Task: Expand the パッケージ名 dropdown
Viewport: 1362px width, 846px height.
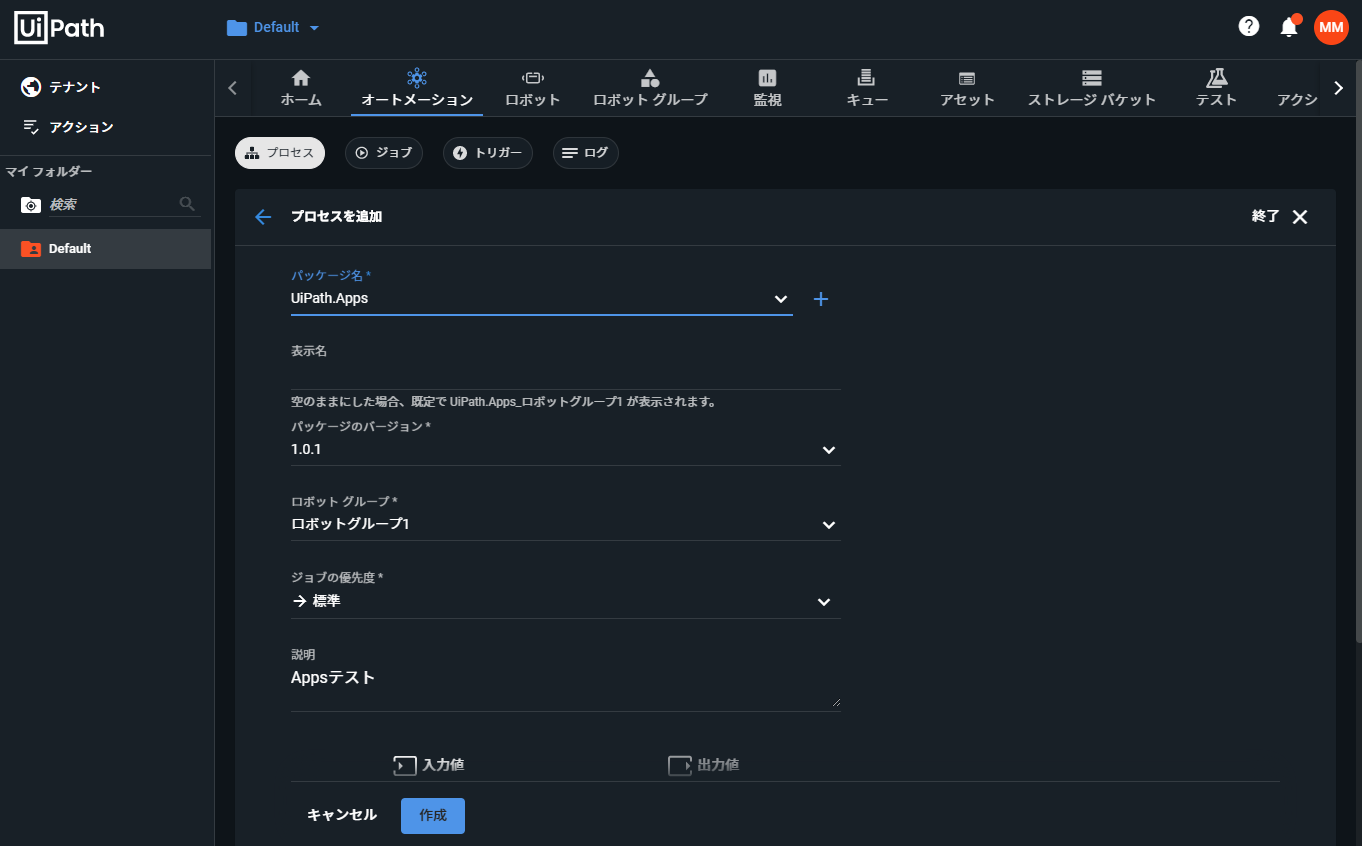Action: point(781,299)
